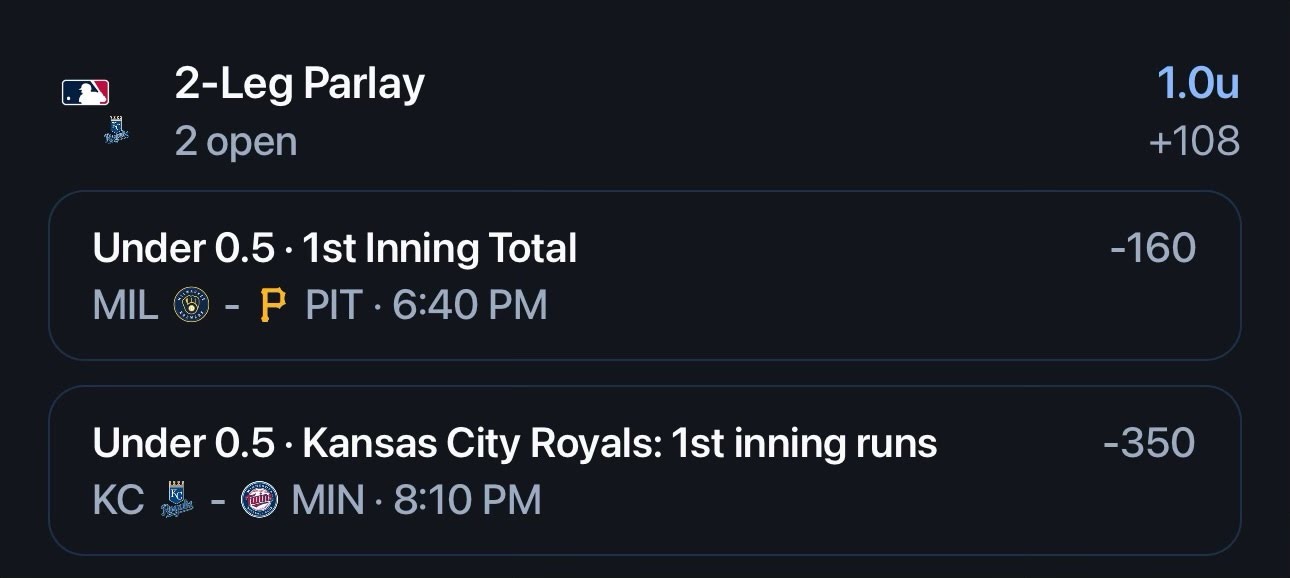Viewport: 1290px width, 578px height.
Task: Click the Kansas City Royals logo in second leg
Action: [177, 499]
